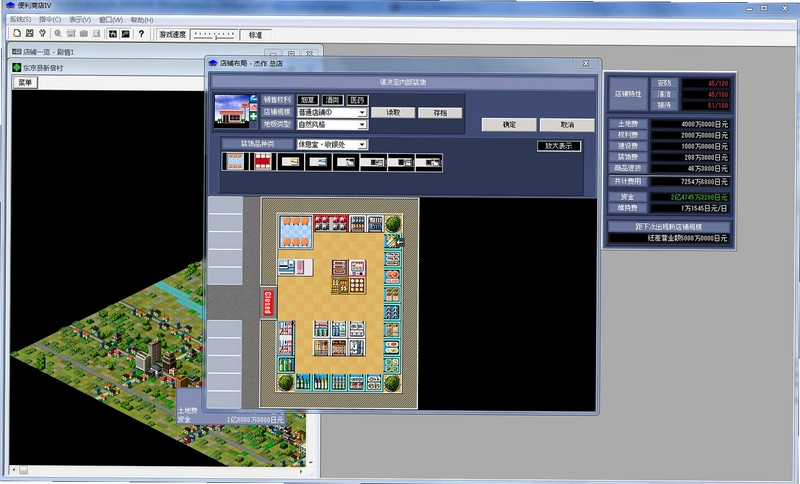The image size is (800, 484).
Task: Toggle the 医药 sales right
Action: (x=357, y=100)
